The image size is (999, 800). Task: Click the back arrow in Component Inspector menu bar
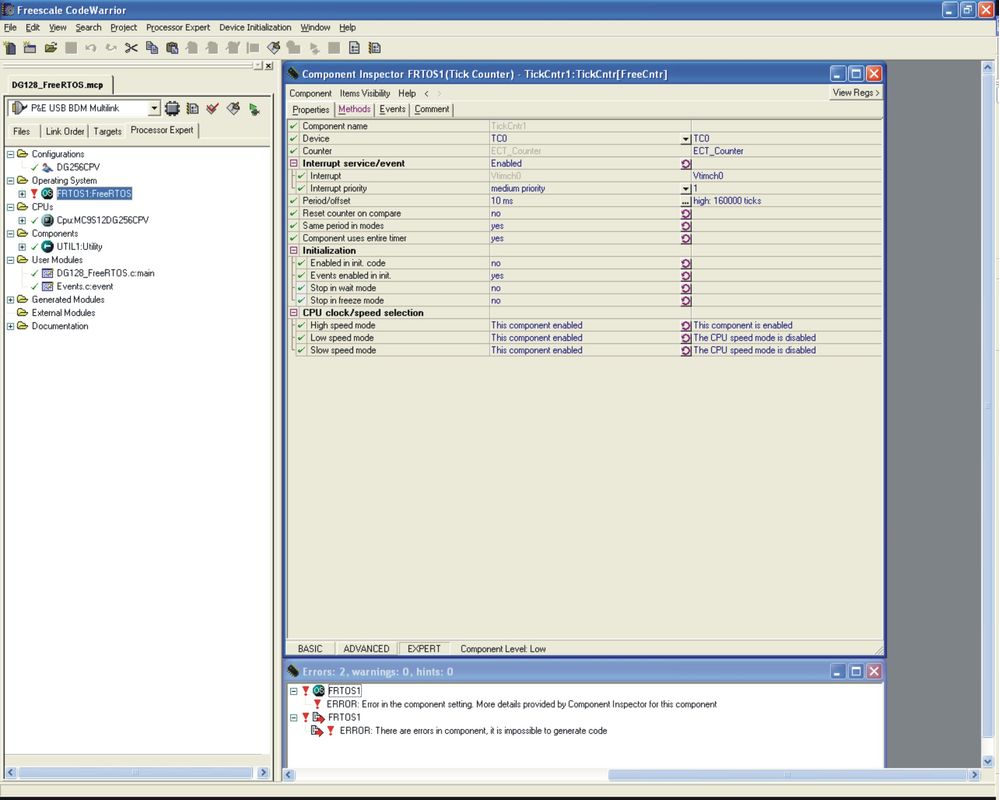426,94
